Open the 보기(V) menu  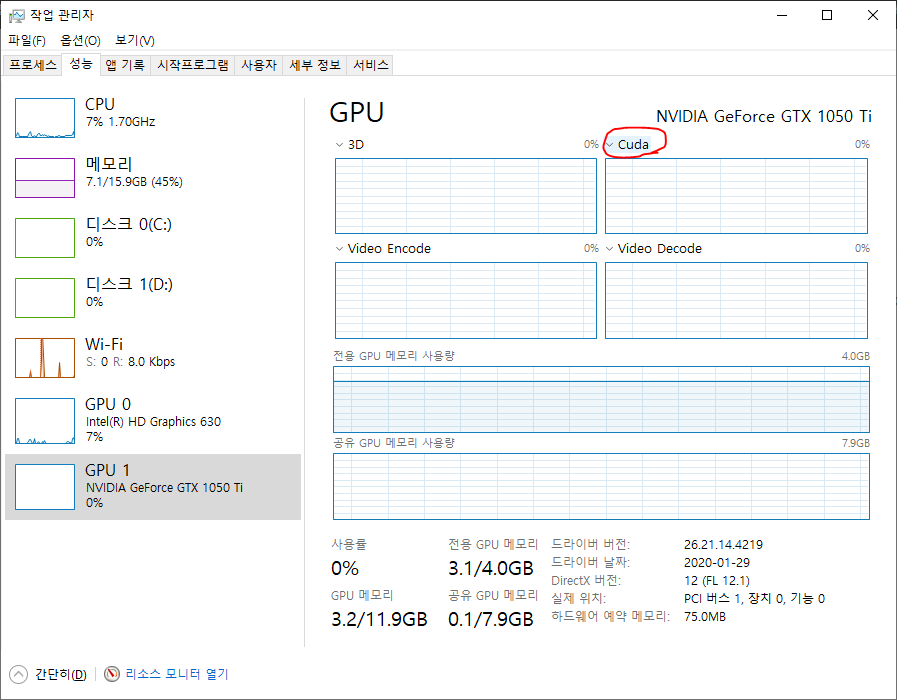pos(135,40)
